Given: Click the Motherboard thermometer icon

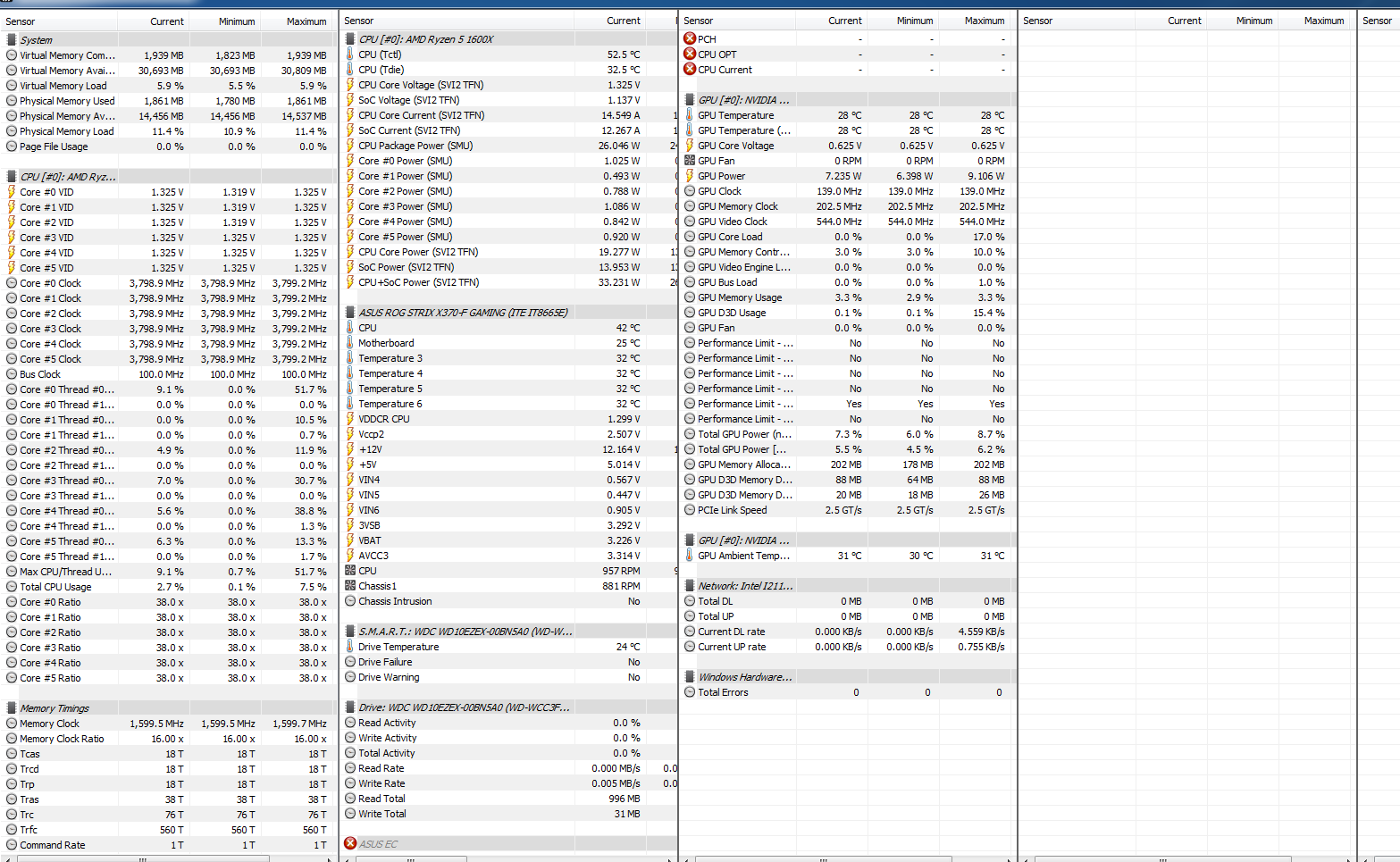Looking at the screenshot, I should [x=350, y=343].
